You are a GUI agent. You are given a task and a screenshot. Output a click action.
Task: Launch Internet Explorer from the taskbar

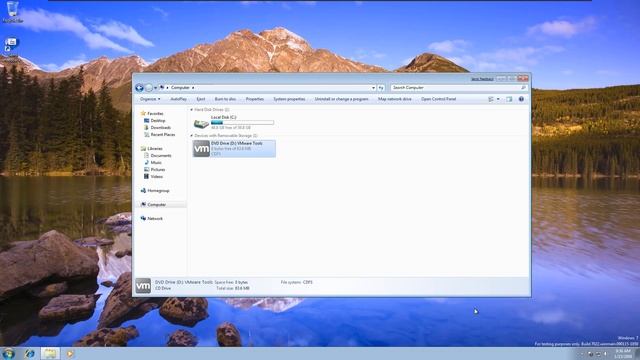pyautogui.click(x=29, y=353)
